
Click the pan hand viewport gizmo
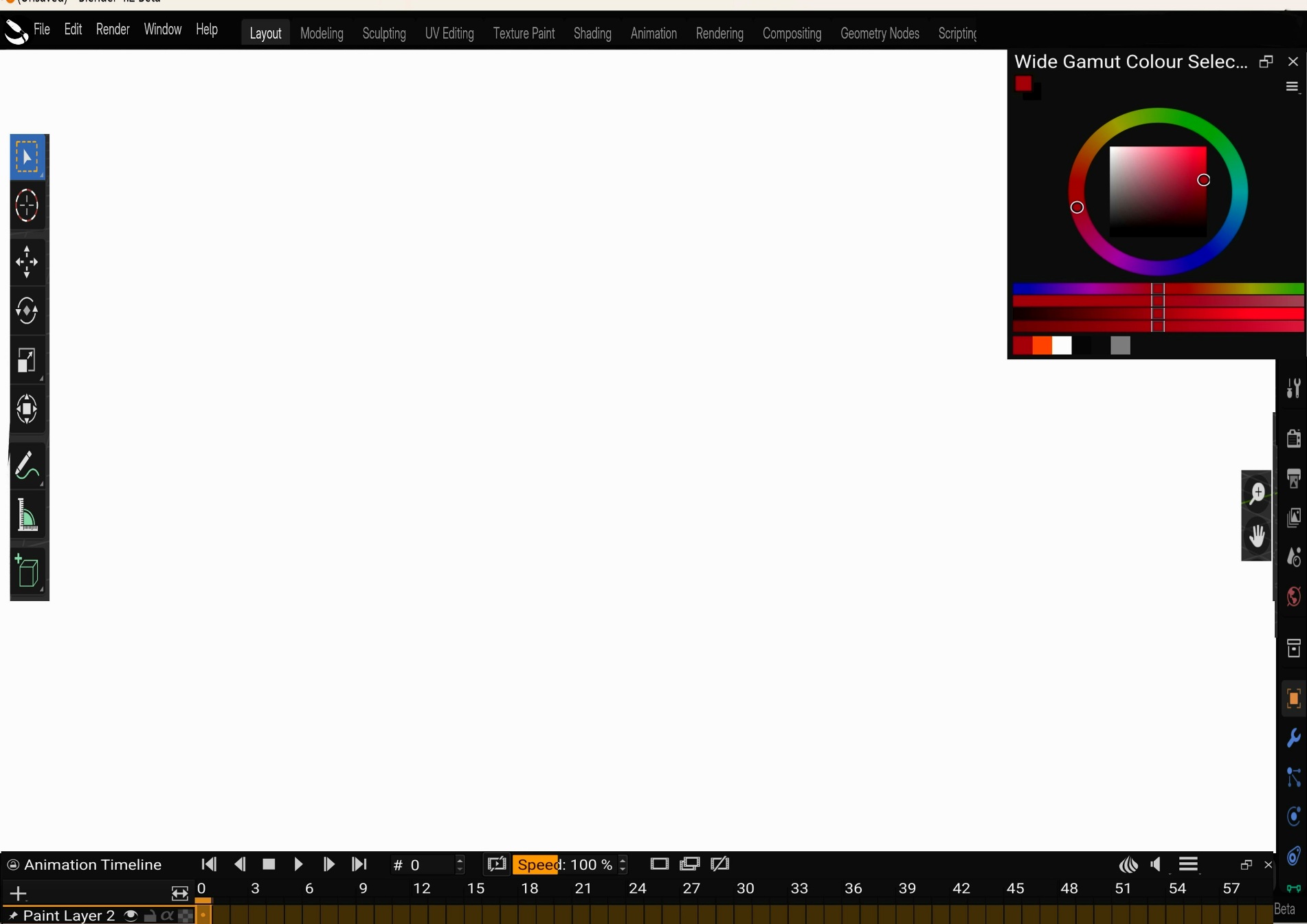pyautogui.click(x=1257, y=537)
